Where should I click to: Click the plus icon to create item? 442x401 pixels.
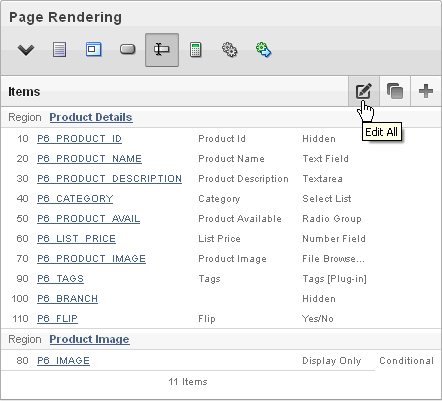coord(426,91)
